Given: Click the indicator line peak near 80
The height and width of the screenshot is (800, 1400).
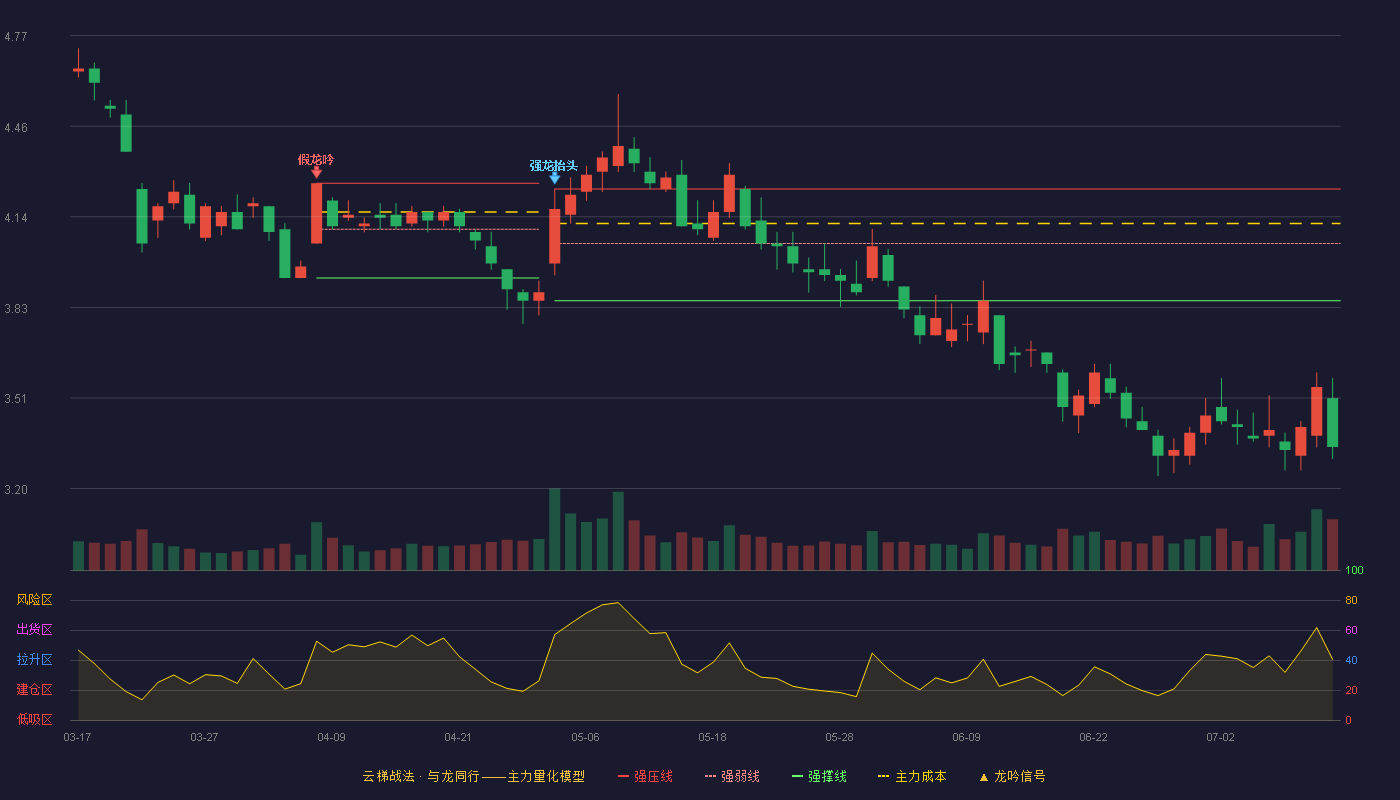Looking at the screenshot, I should click(618, 602).
